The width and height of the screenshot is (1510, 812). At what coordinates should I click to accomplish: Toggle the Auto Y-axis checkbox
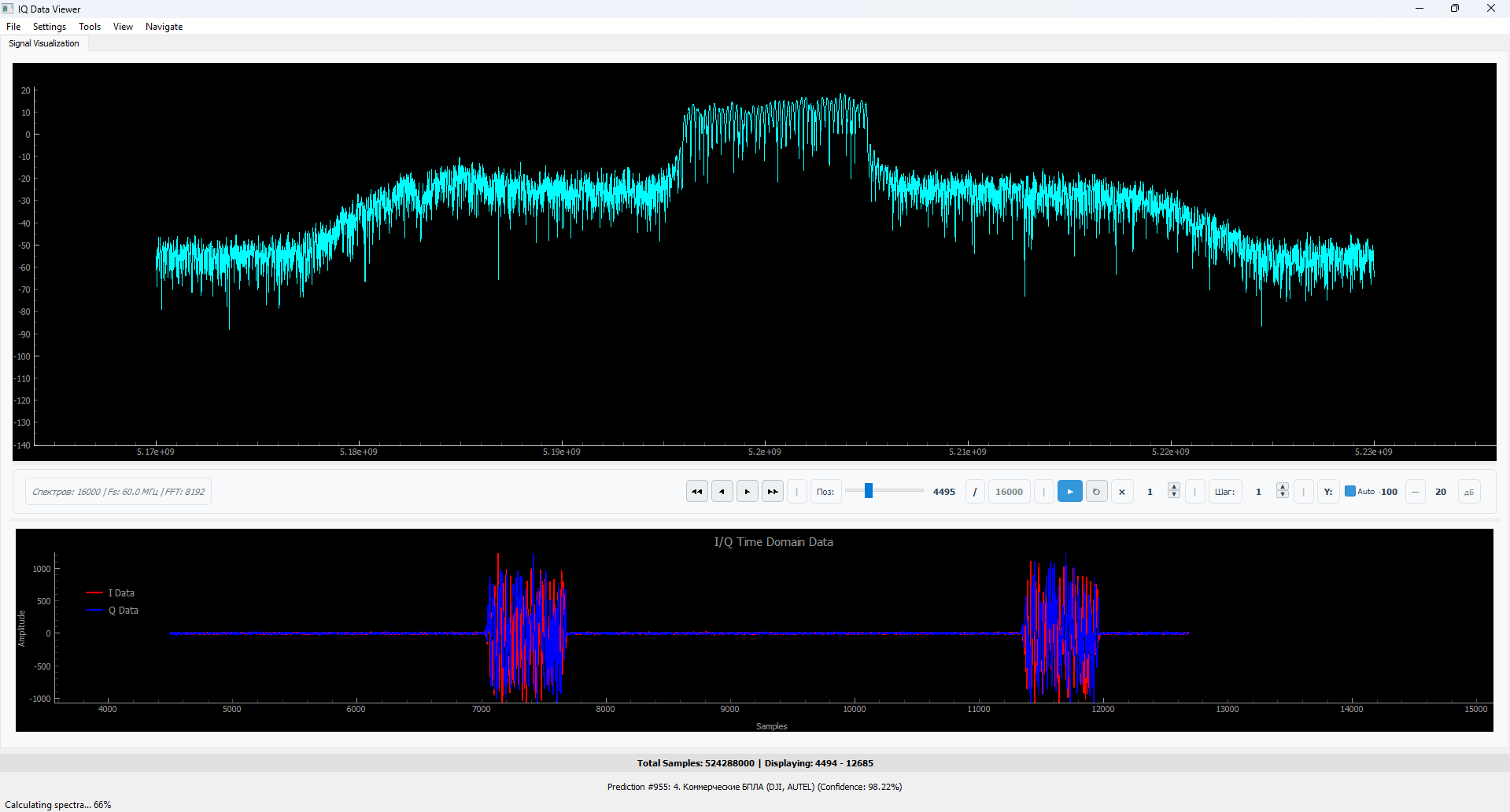1350,492
